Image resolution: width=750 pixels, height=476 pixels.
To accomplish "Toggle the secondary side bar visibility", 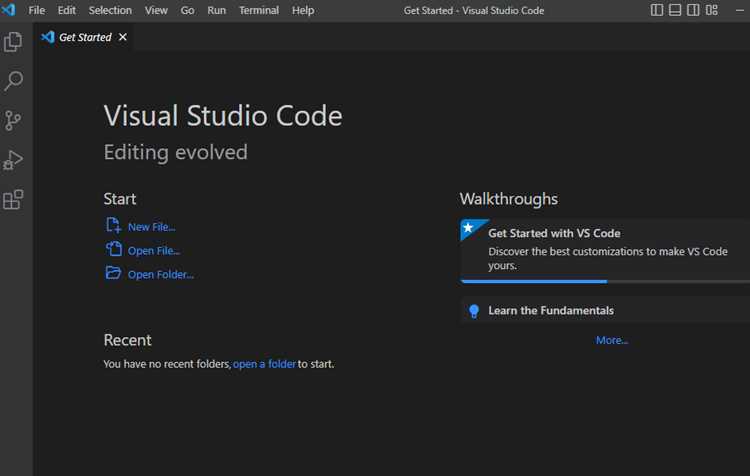I will [x=693, y=10].
